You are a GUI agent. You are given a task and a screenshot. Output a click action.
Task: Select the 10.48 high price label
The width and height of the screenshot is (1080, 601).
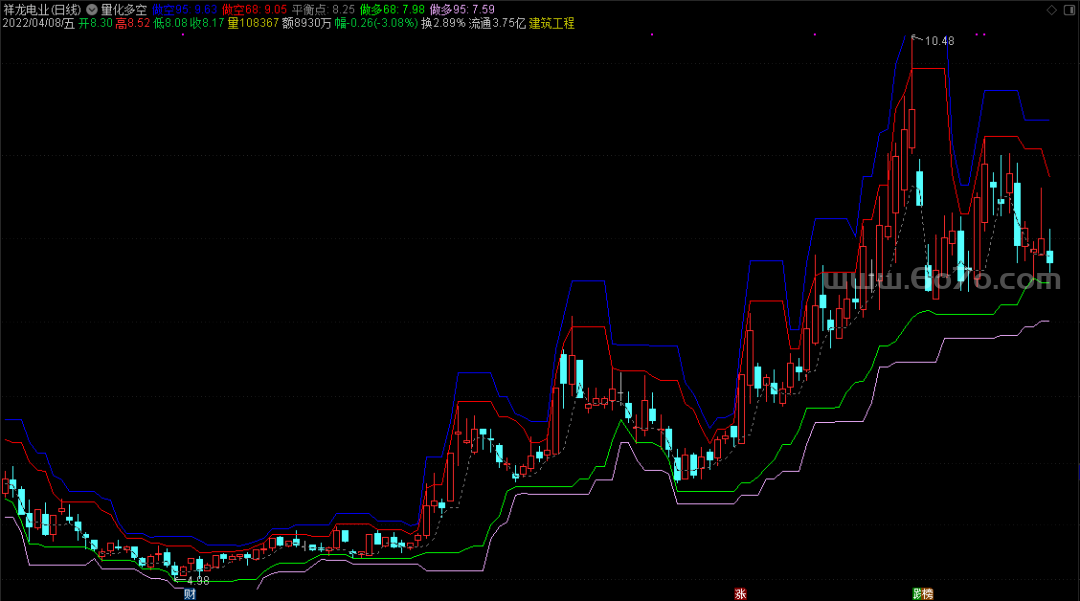click(940, 41)
